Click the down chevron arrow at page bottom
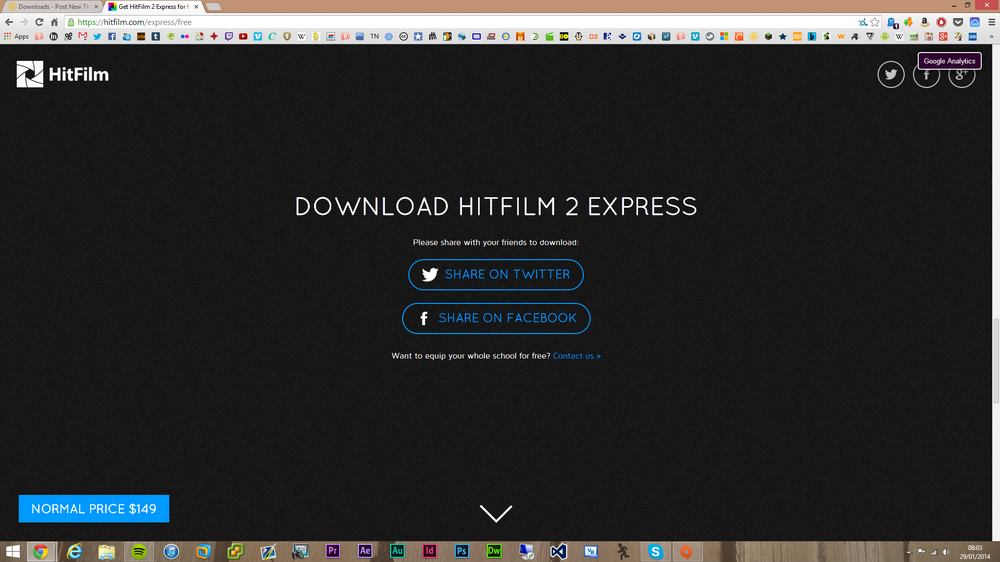Screen dimensions: 1000x562 [496, 513]
